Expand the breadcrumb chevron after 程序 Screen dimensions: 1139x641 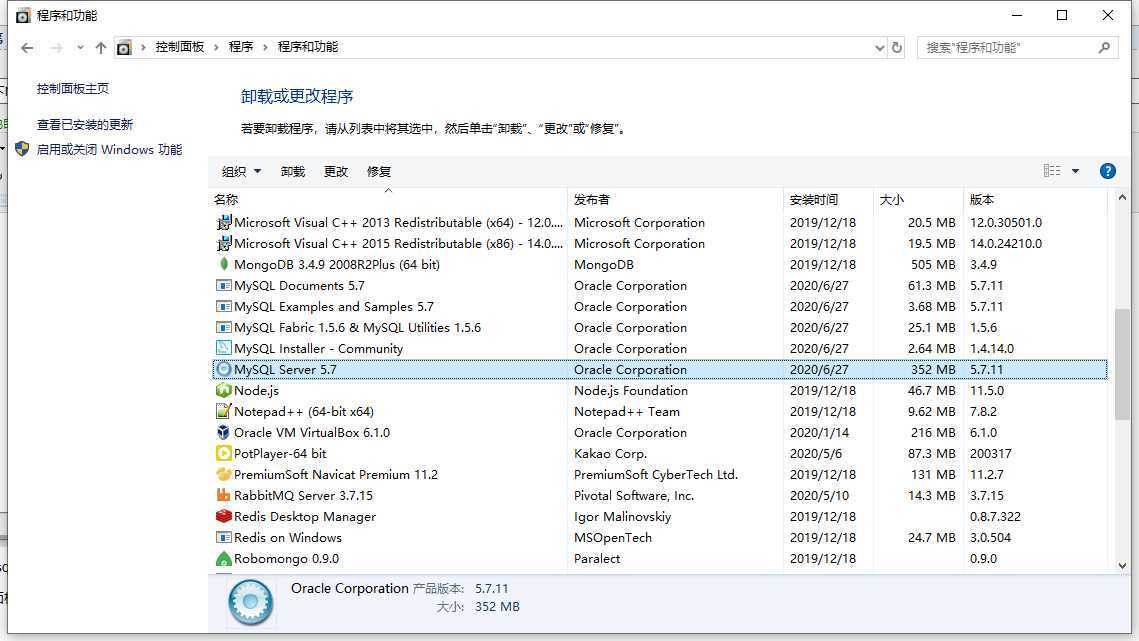(265, 47)
